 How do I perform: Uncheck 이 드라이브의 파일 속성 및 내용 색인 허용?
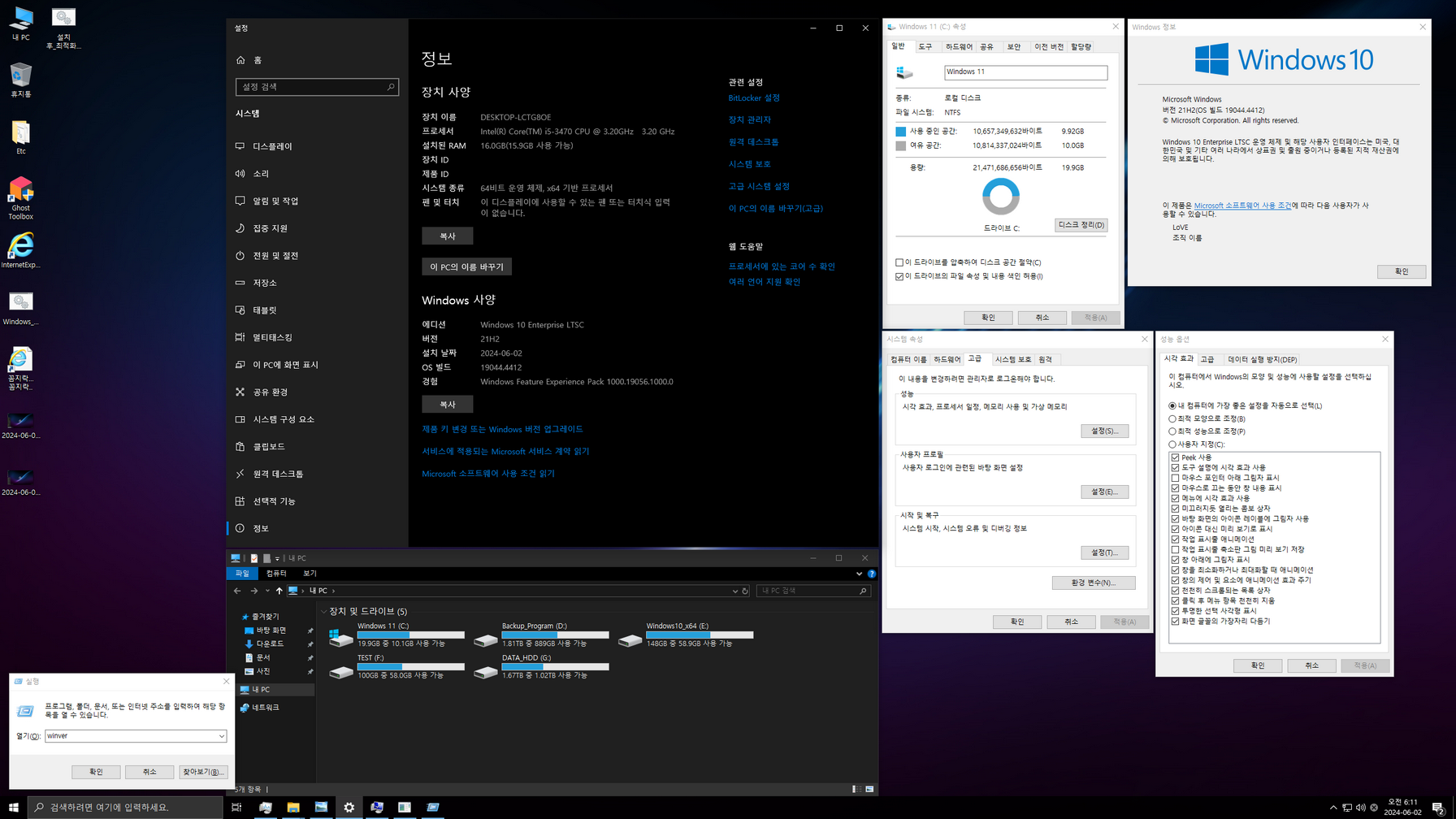(x=899, y=276)
